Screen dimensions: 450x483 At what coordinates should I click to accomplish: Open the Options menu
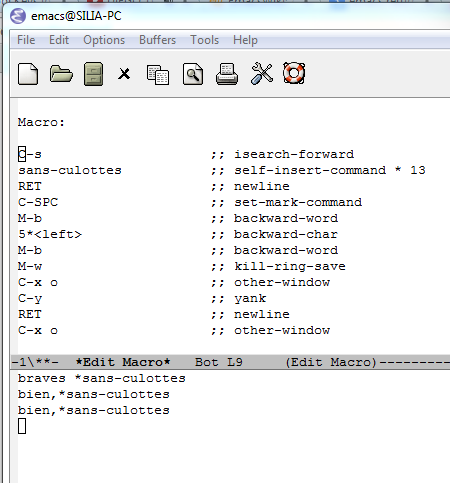tap(104, 40)
